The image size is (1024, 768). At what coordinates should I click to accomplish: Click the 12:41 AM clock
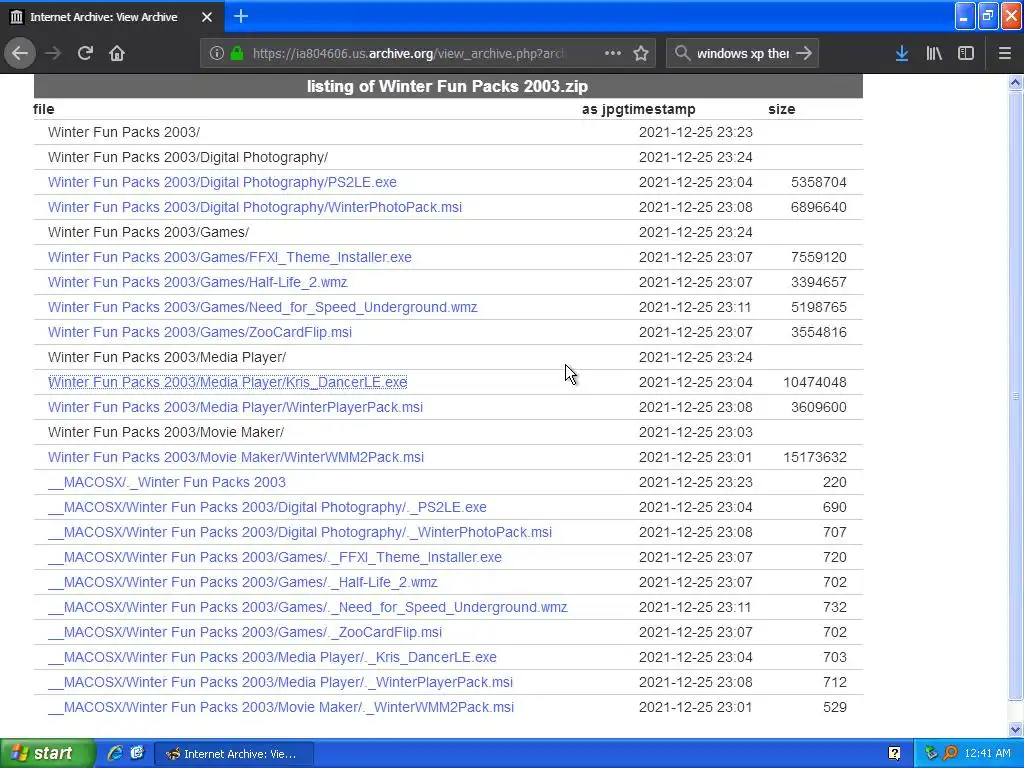(987, 754)
